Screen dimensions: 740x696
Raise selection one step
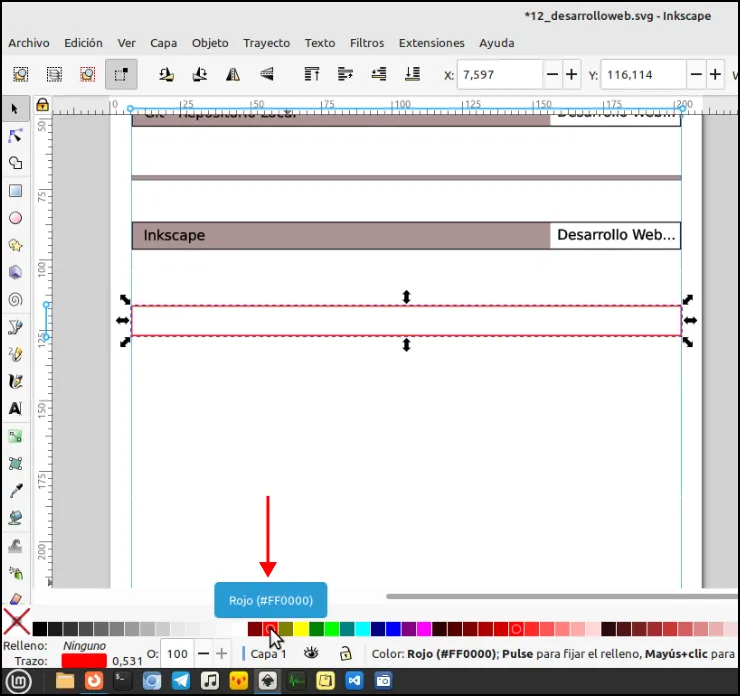[345, 75]
